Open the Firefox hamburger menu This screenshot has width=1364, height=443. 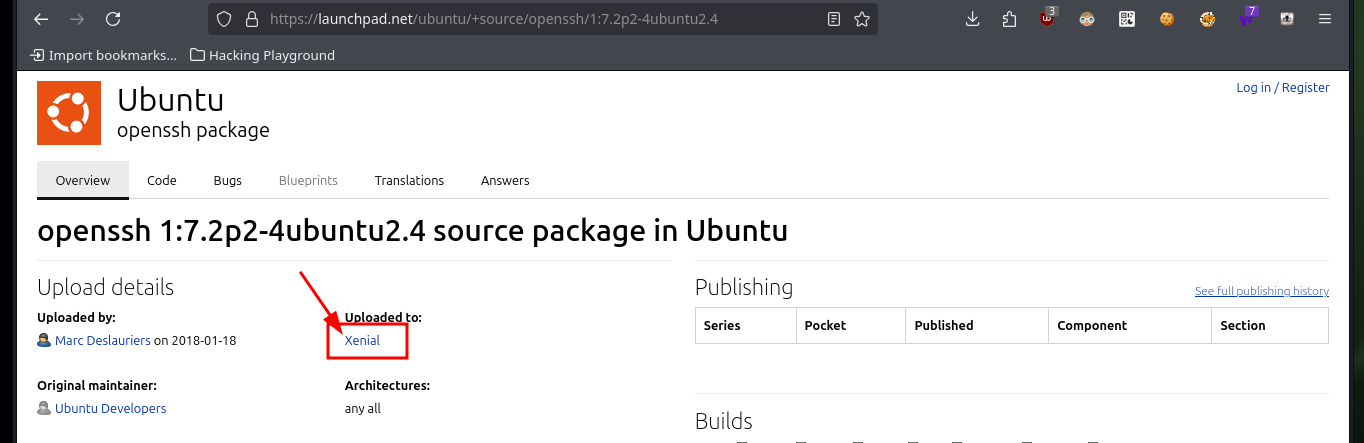tap(1326, 19)
